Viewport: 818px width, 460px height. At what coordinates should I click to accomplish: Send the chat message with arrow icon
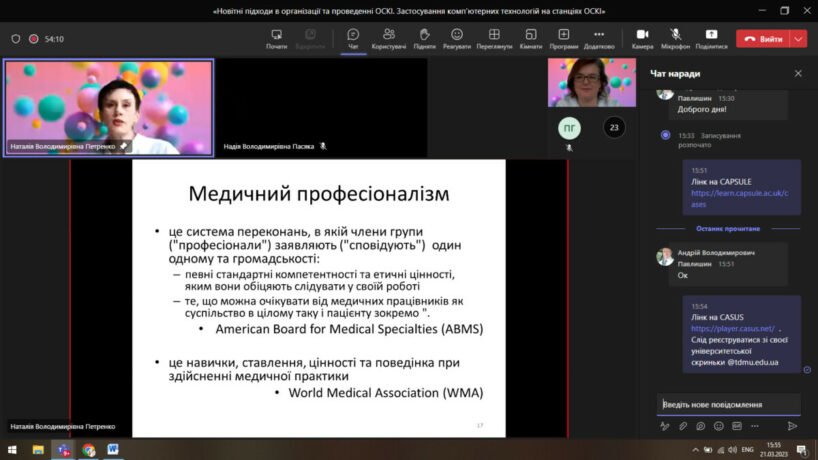point(792,425)
